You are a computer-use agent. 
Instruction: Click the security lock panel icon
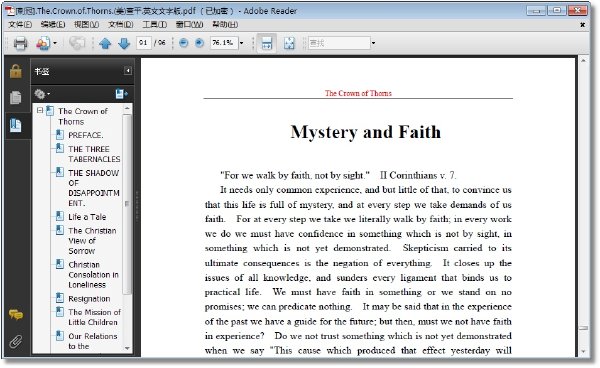click(16, 71)
